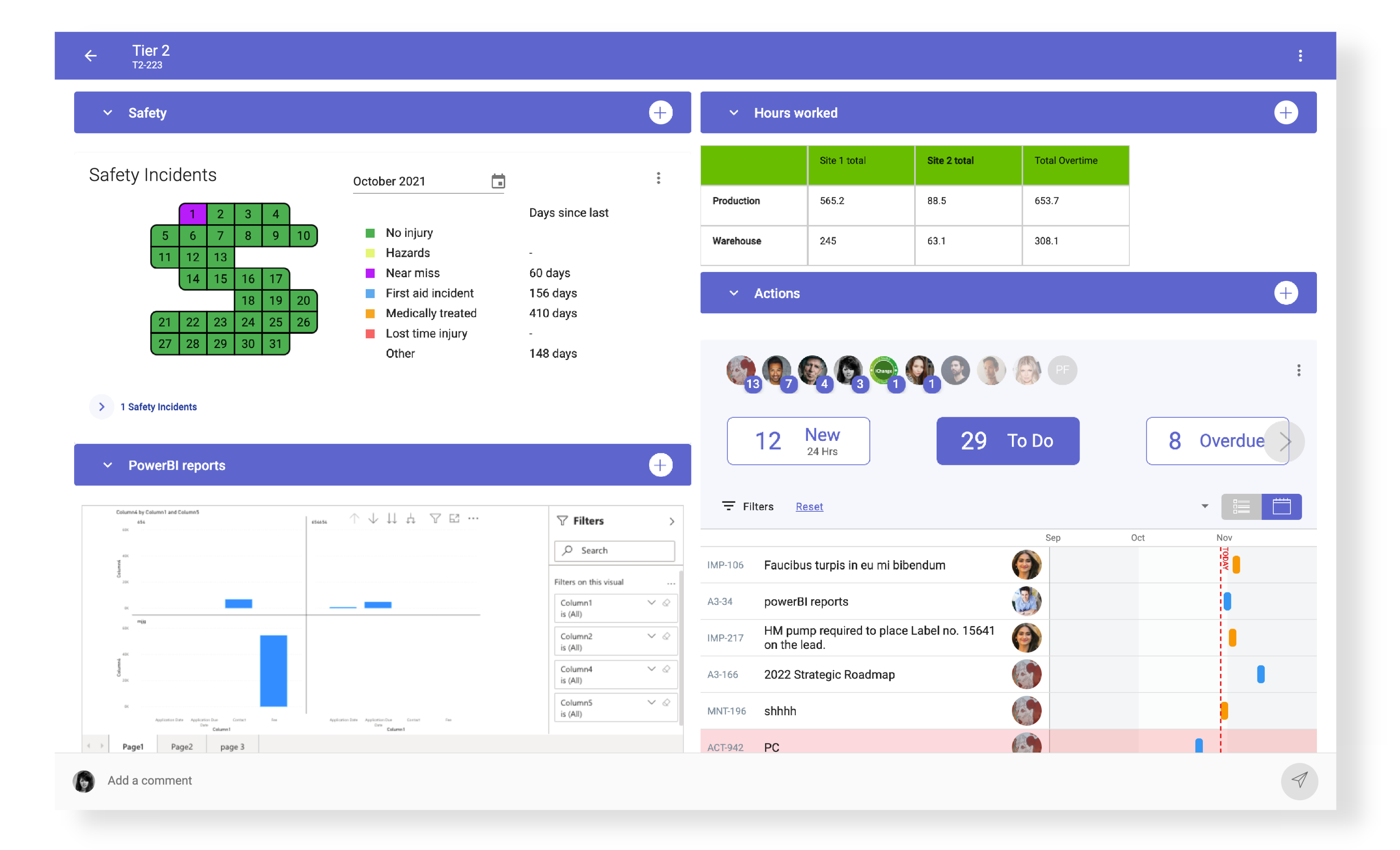Click the add icon on PowerBI reports panel
Screen dimensions: 1400x850
661,465
